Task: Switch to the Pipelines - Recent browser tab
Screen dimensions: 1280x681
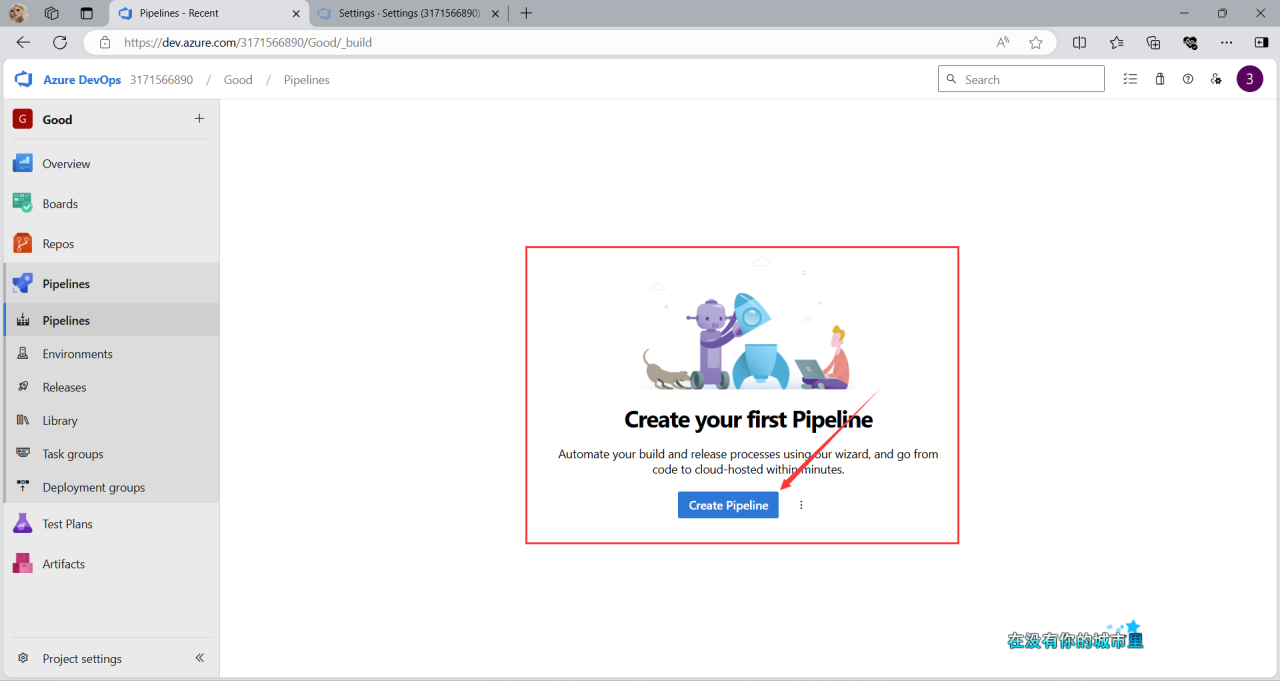Action: 208,14
